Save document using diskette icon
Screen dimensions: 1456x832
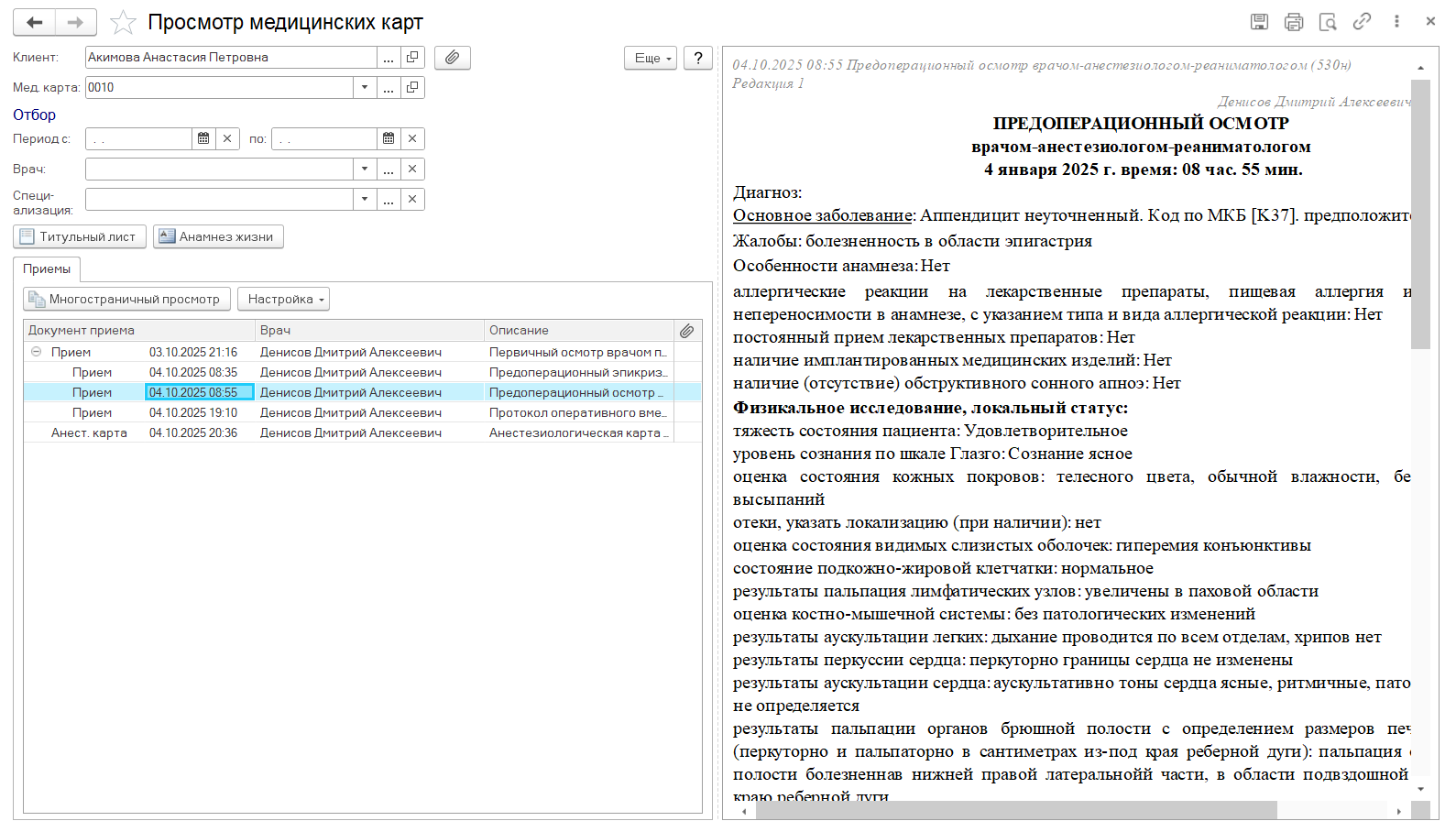(x=1260, y=21)
